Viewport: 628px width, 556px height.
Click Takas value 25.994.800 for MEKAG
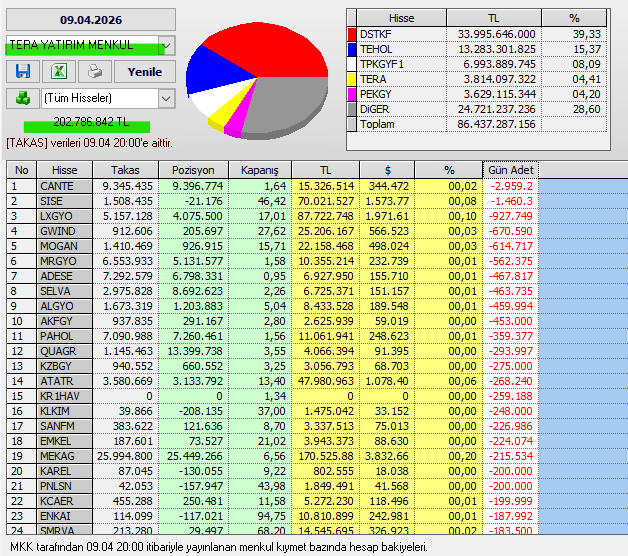coord(125,456)
